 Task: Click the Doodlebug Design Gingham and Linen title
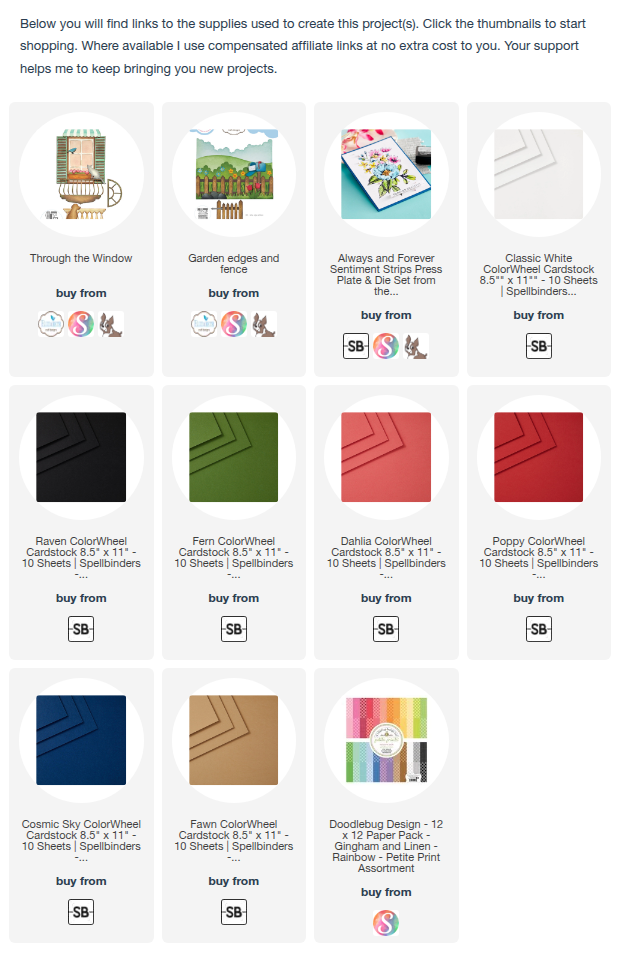(x=386, y=846)
